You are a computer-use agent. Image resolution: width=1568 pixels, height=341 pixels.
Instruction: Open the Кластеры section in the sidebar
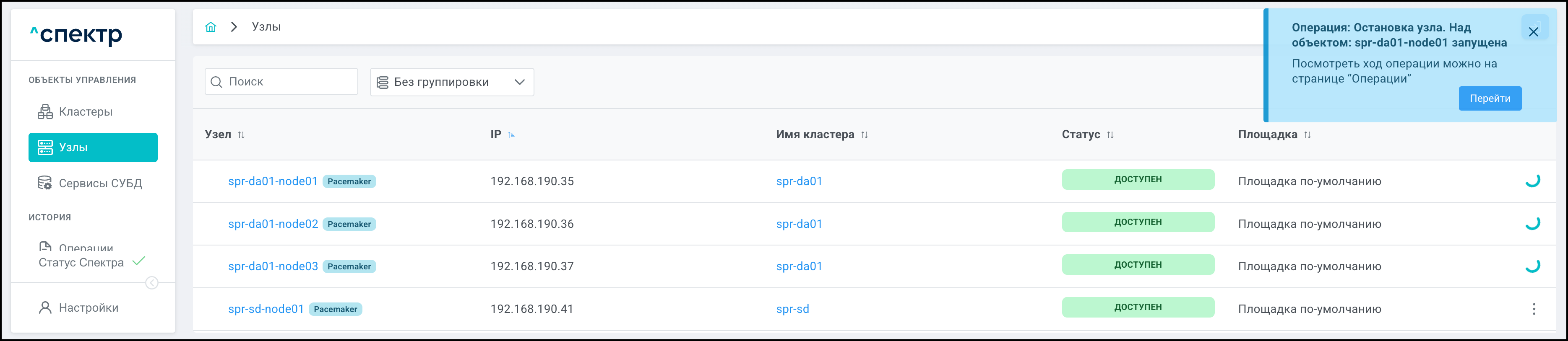[x=85, y=112]
